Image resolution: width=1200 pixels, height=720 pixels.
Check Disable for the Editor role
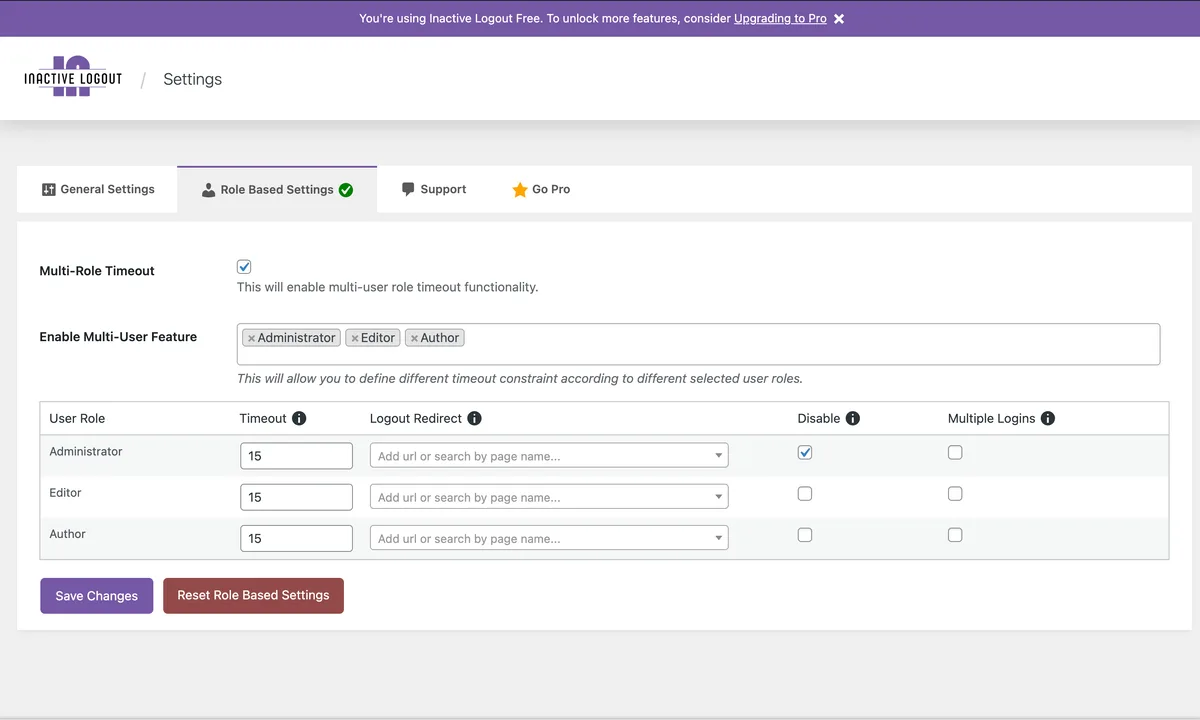click(805, 493)
